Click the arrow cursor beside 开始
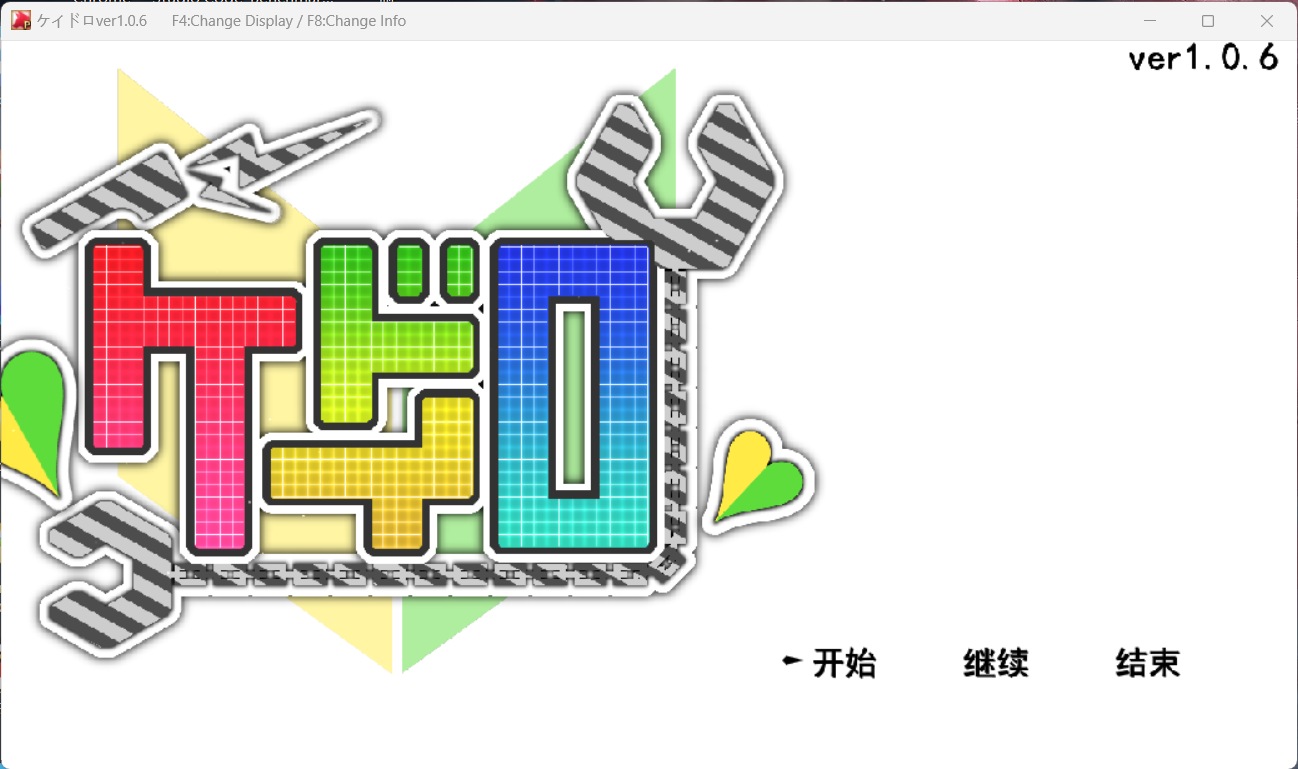 (792, 659)
